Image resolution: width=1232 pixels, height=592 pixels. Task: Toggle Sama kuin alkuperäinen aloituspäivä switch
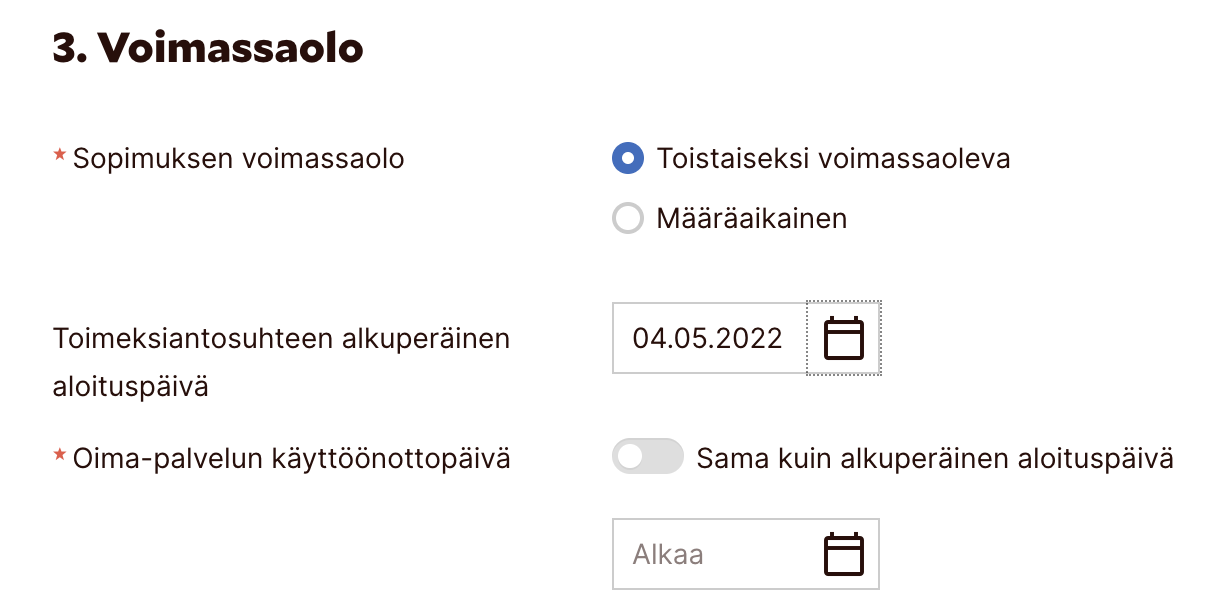(647, 458)
